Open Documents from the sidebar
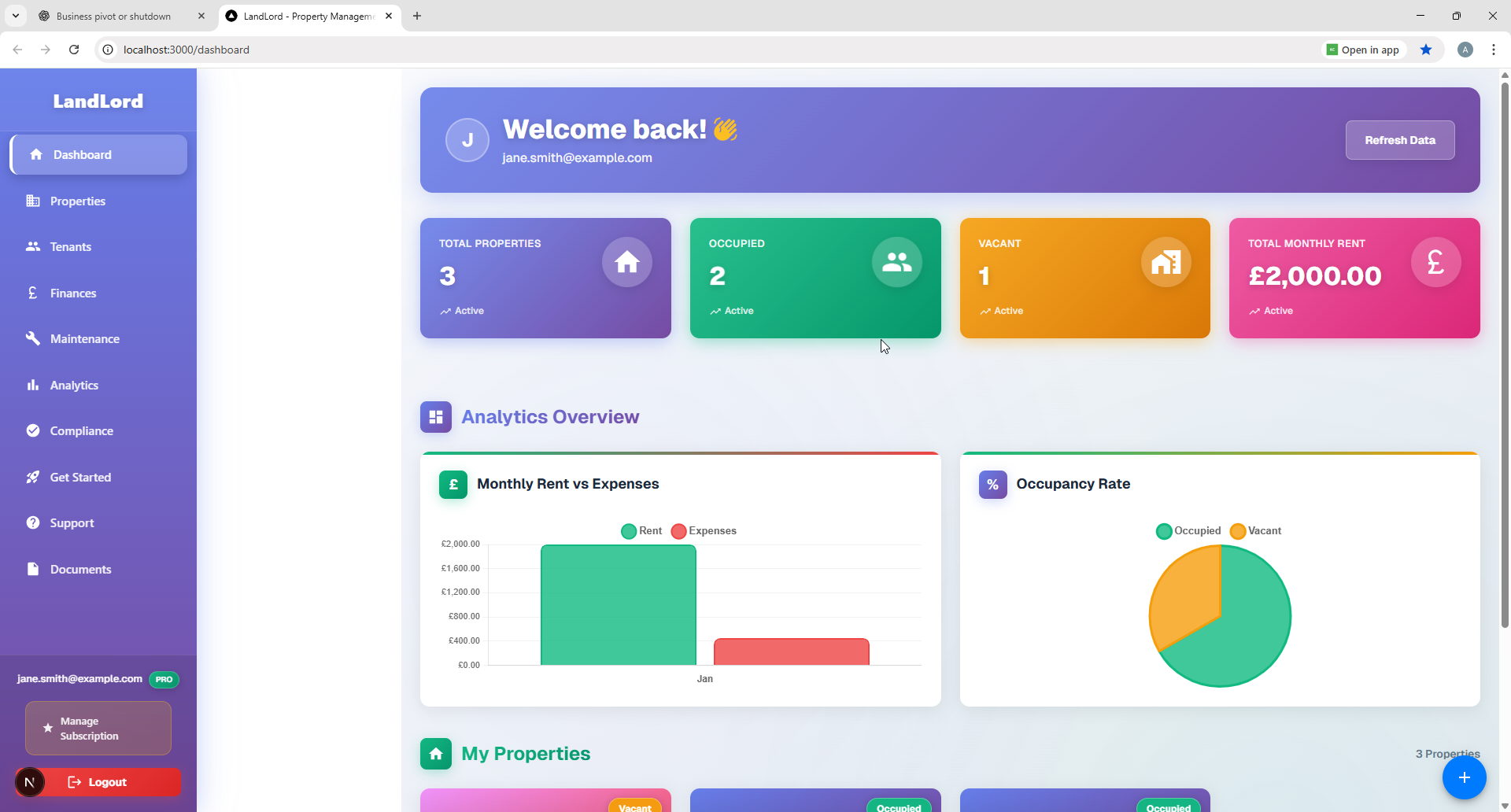Viewport: 1511px width, 812px height. [x=79, y=569]
